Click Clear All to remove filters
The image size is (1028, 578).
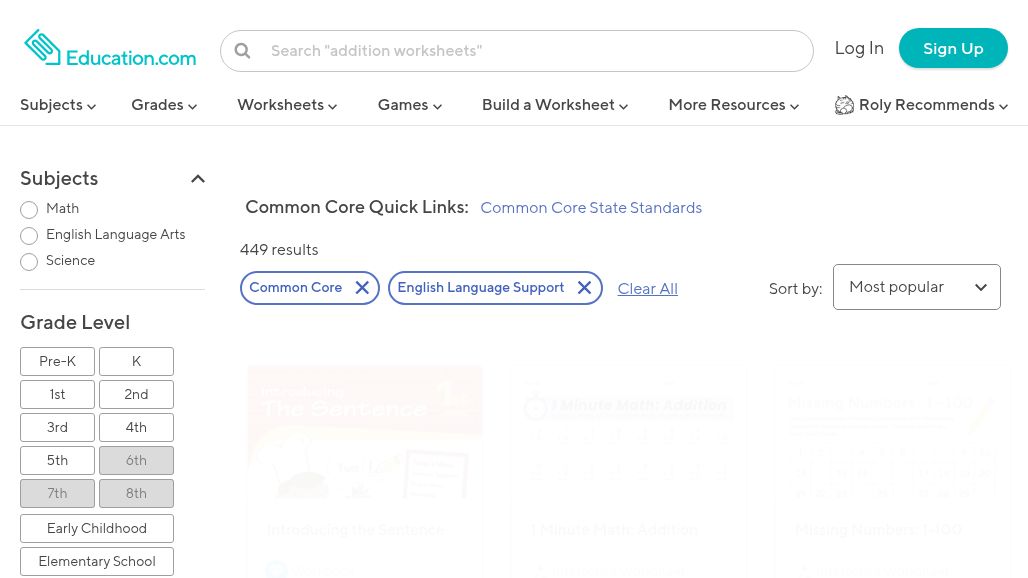[x=647, y=288]
